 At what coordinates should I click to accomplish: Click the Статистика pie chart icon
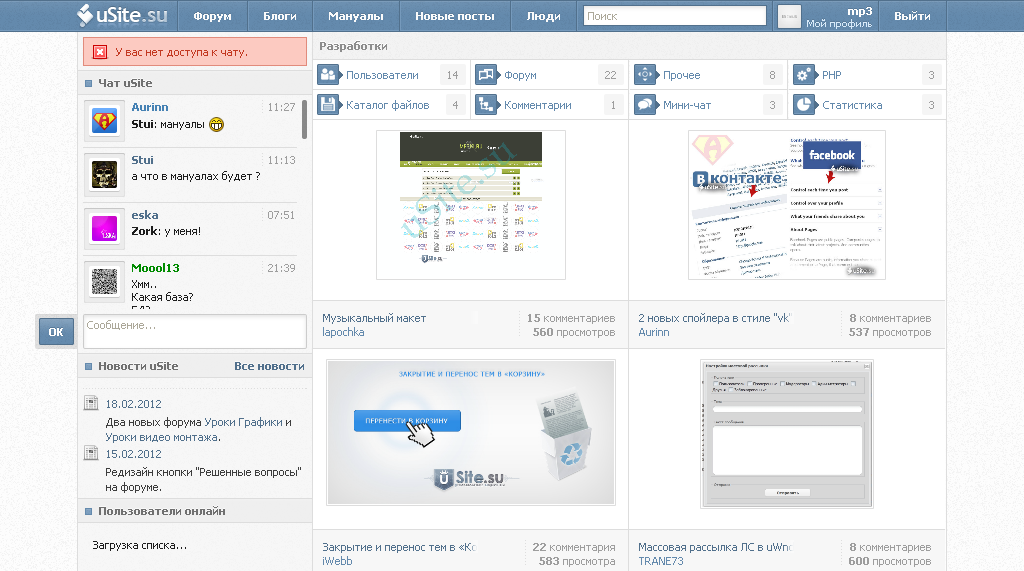[805, 105]
